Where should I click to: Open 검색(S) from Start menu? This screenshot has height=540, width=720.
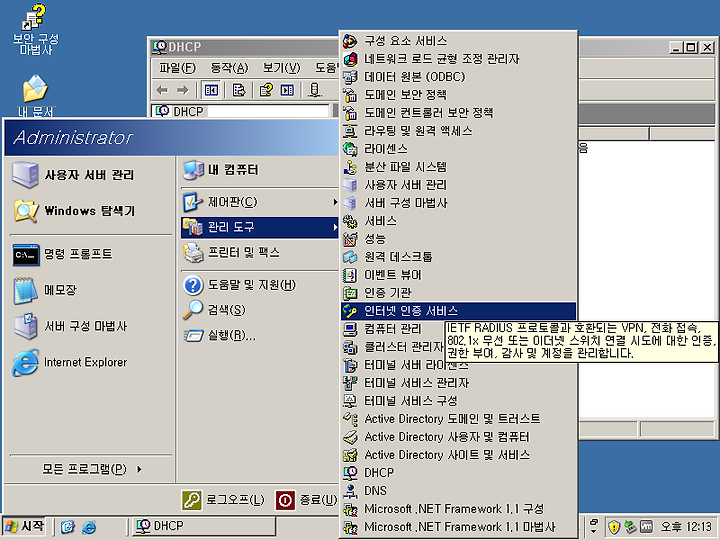pyautogui.click(x=259, y=310)
